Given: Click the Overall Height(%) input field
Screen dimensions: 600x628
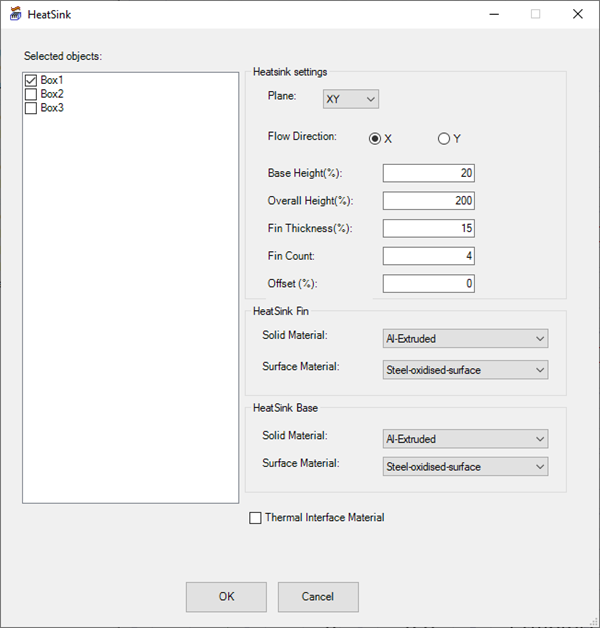Looking at the screenshot, I should click(429, 201).
